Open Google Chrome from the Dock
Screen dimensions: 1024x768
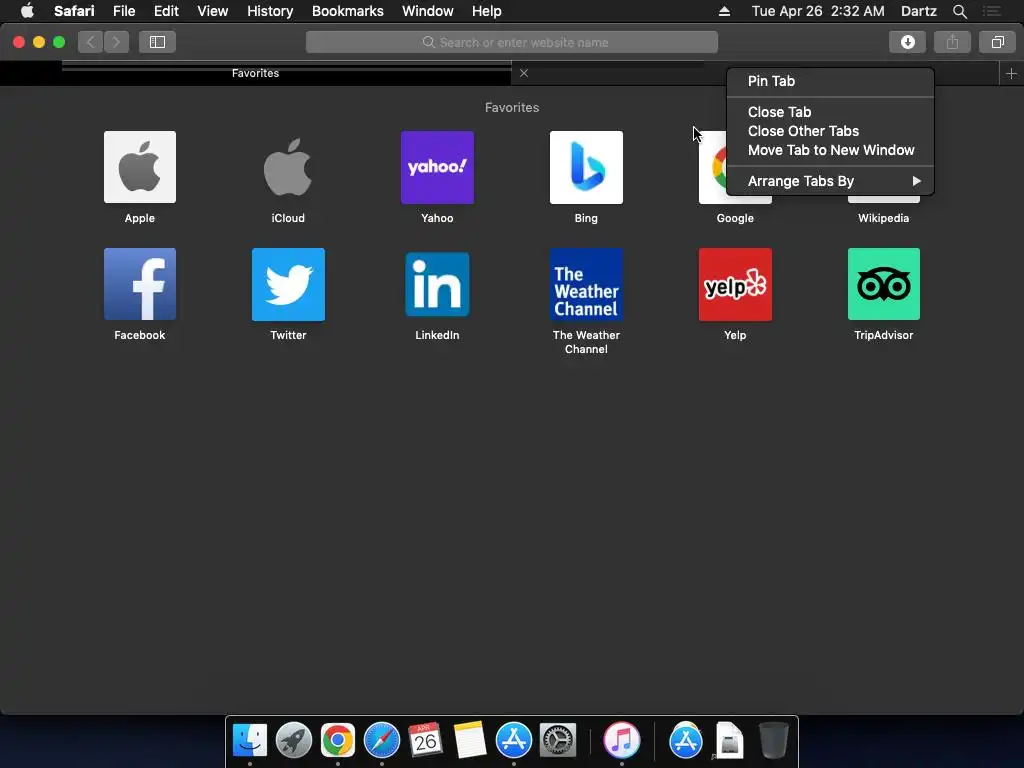point(338,740)
